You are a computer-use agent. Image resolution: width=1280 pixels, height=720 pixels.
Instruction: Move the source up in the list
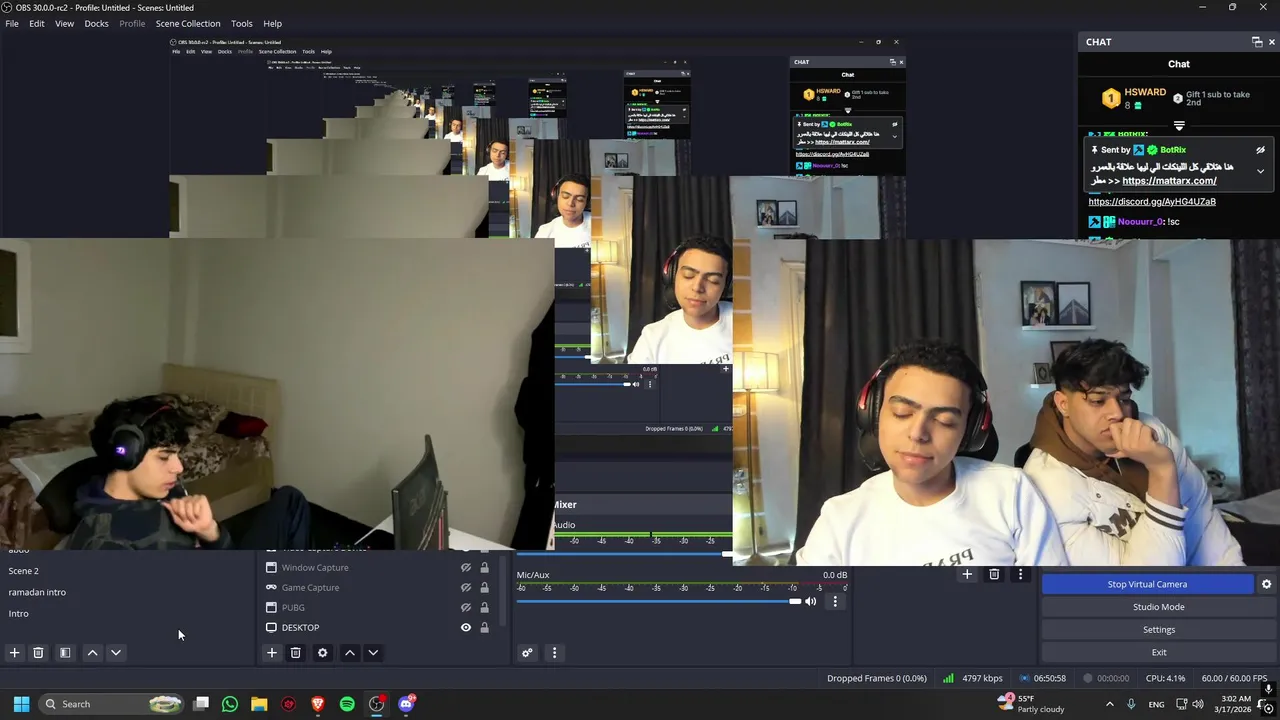pyautogui.click(x=349, y=653)
